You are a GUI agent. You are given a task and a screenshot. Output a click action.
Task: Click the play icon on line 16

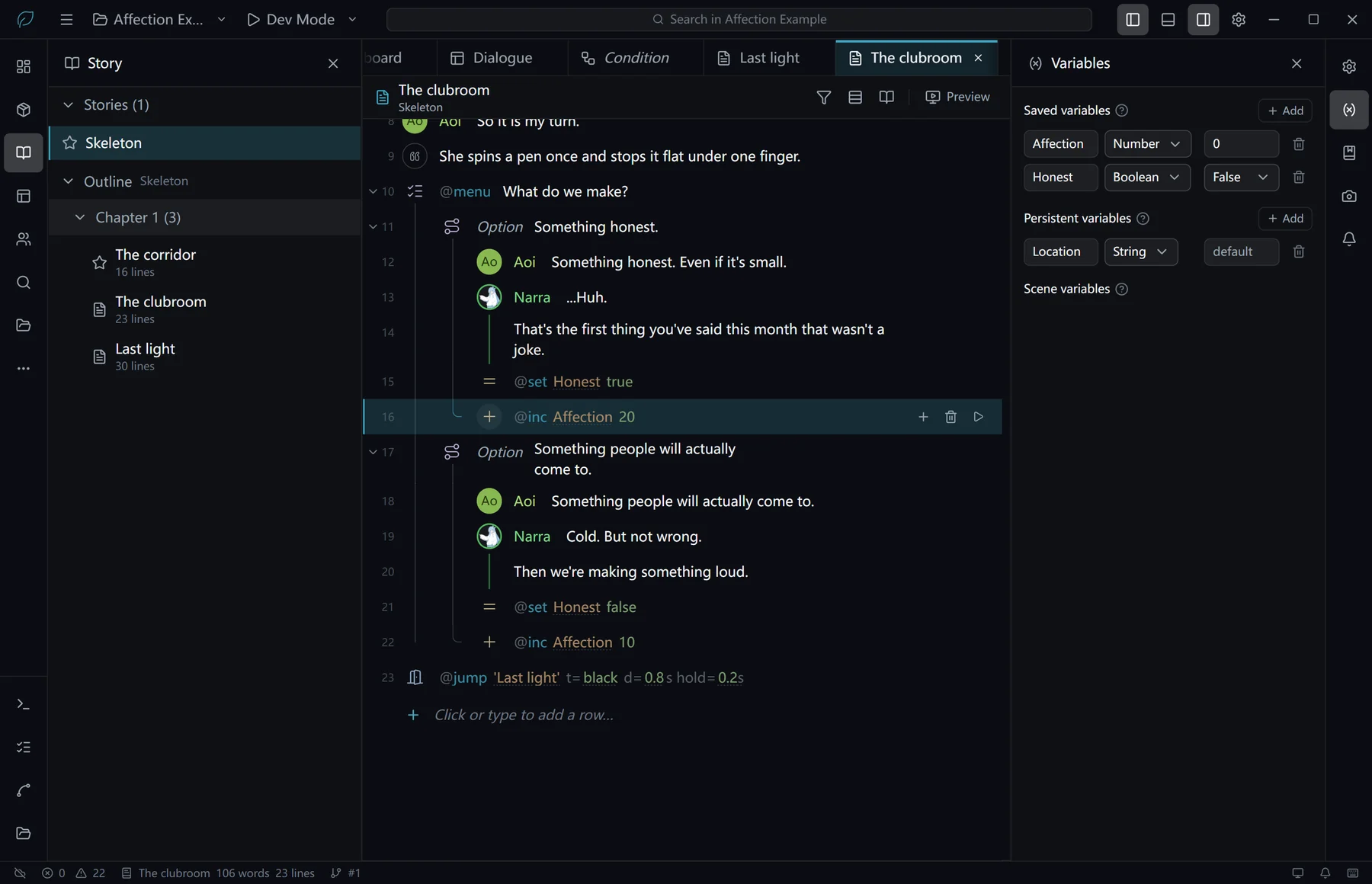tap(979, 417)
